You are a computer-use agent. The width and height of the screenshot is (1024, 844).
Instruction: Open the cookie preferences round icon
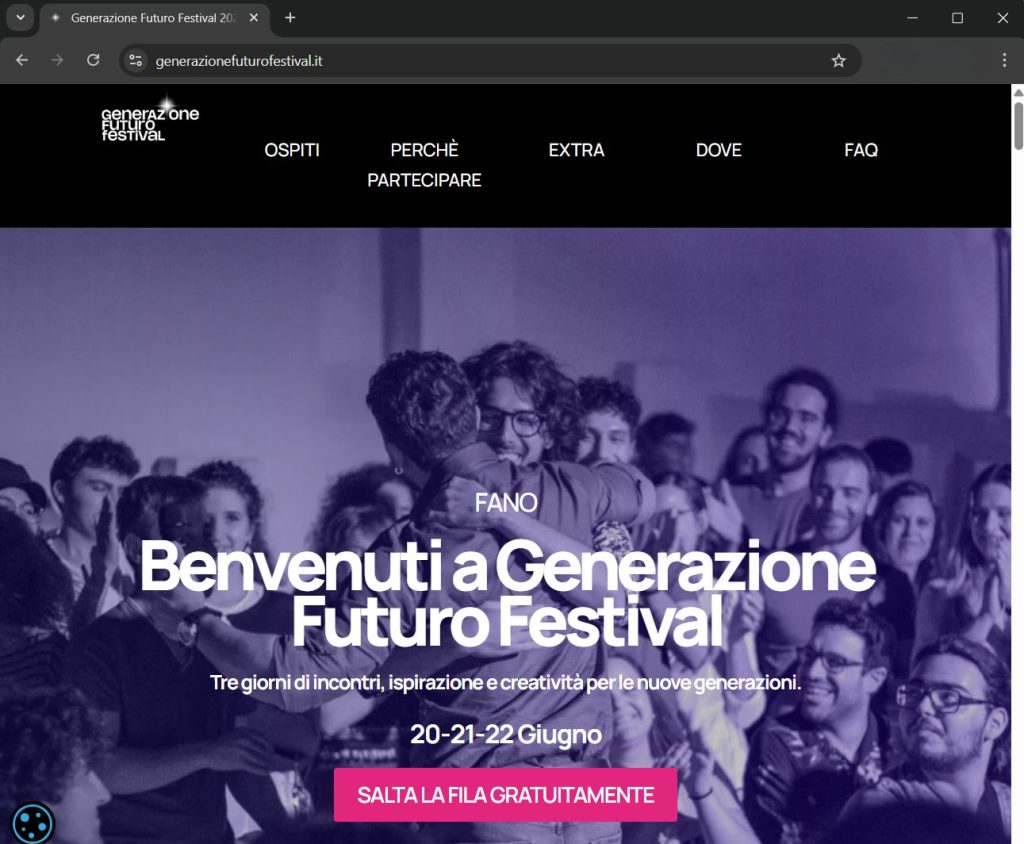(33, 824)
